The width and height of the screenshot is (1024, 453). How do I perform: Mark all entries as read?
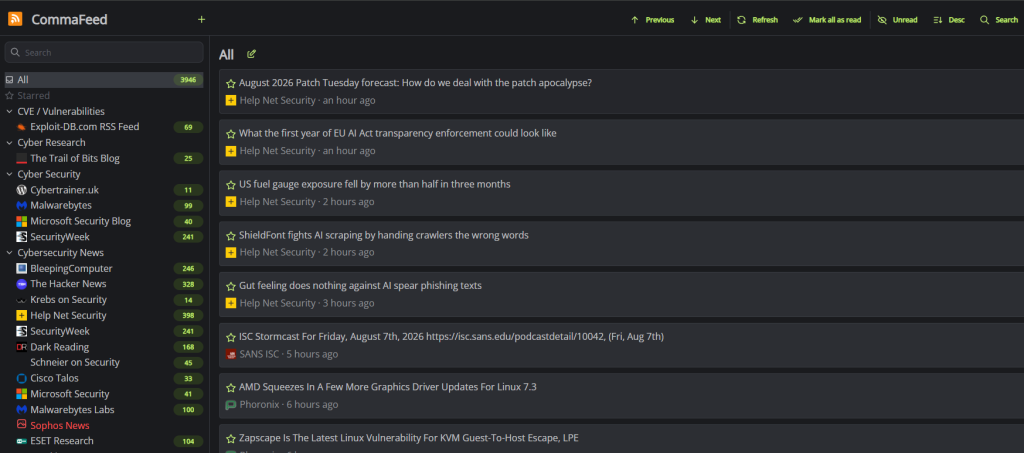(827, 20)
